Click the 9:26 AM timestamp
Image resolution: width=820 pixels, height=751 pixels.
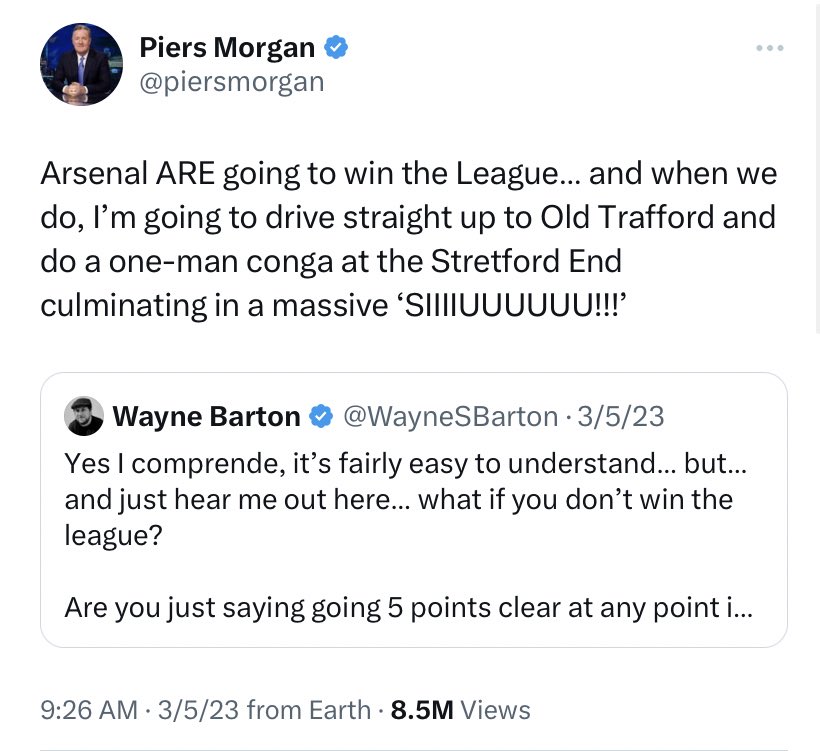click(x=89, y=710)
